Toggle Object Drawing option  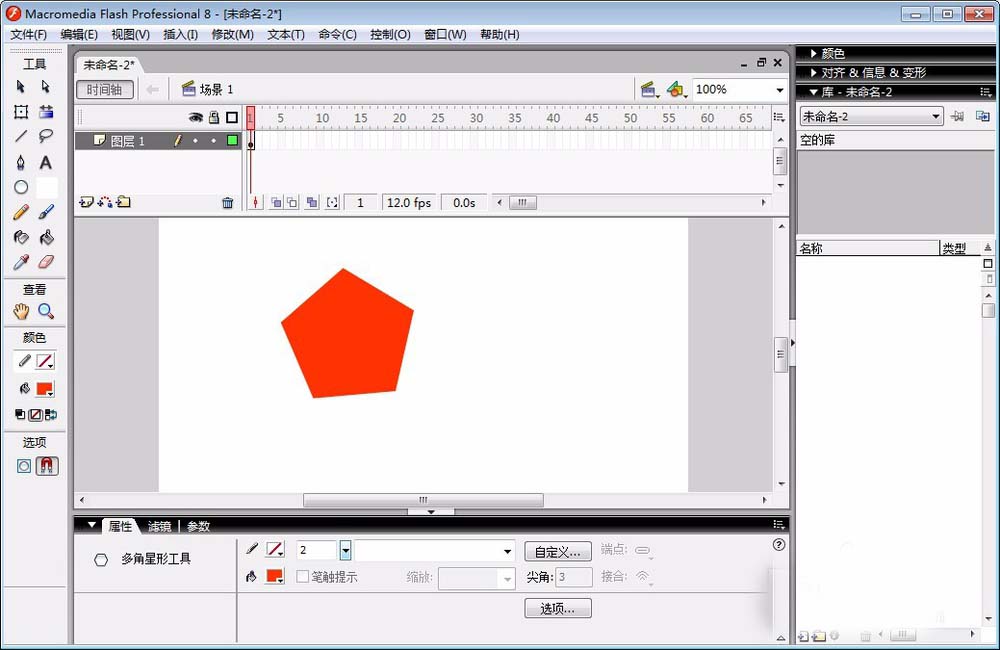point(24,466)
